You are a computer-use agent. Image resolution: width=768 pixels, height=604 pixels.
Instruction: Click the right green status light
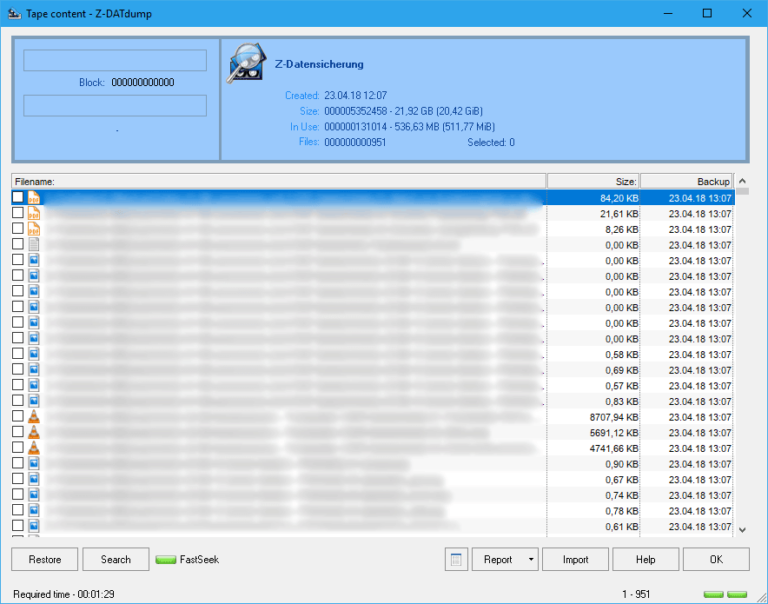[x=737, y=594]
